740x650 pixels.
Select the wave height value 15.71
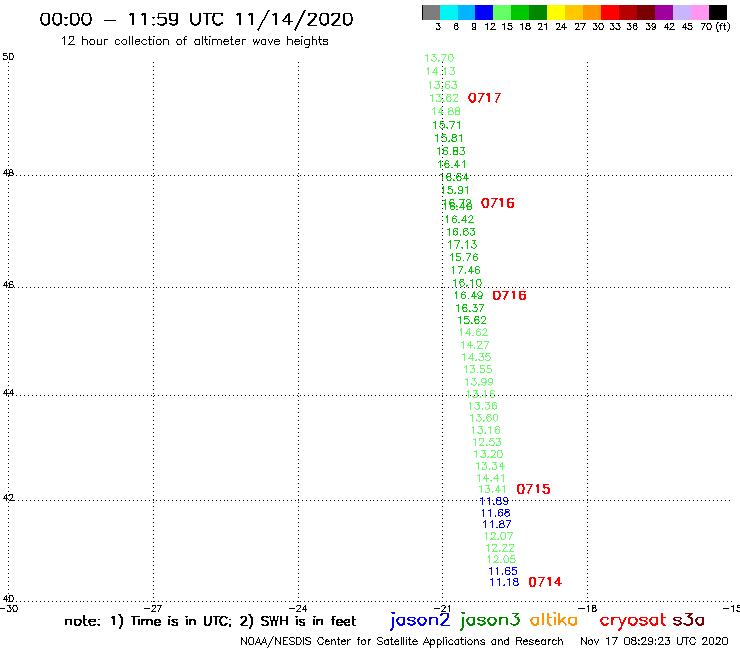pos(446,125)
